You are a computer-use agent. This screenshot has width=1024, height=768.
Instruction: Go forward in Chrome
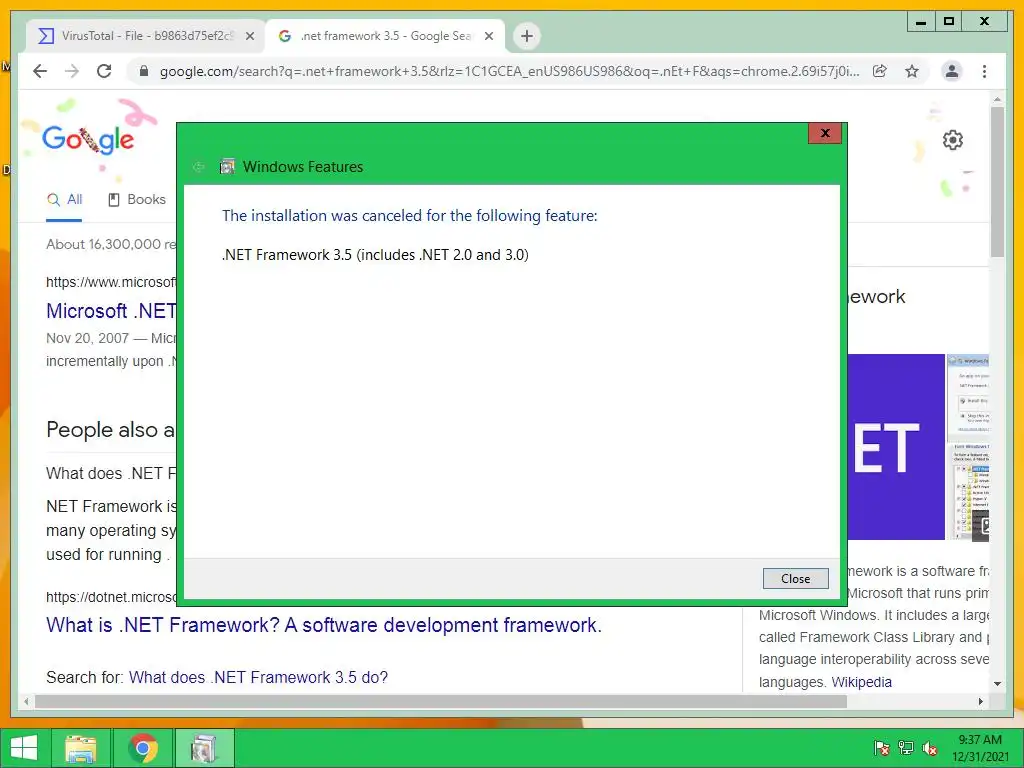coord(72,71)
